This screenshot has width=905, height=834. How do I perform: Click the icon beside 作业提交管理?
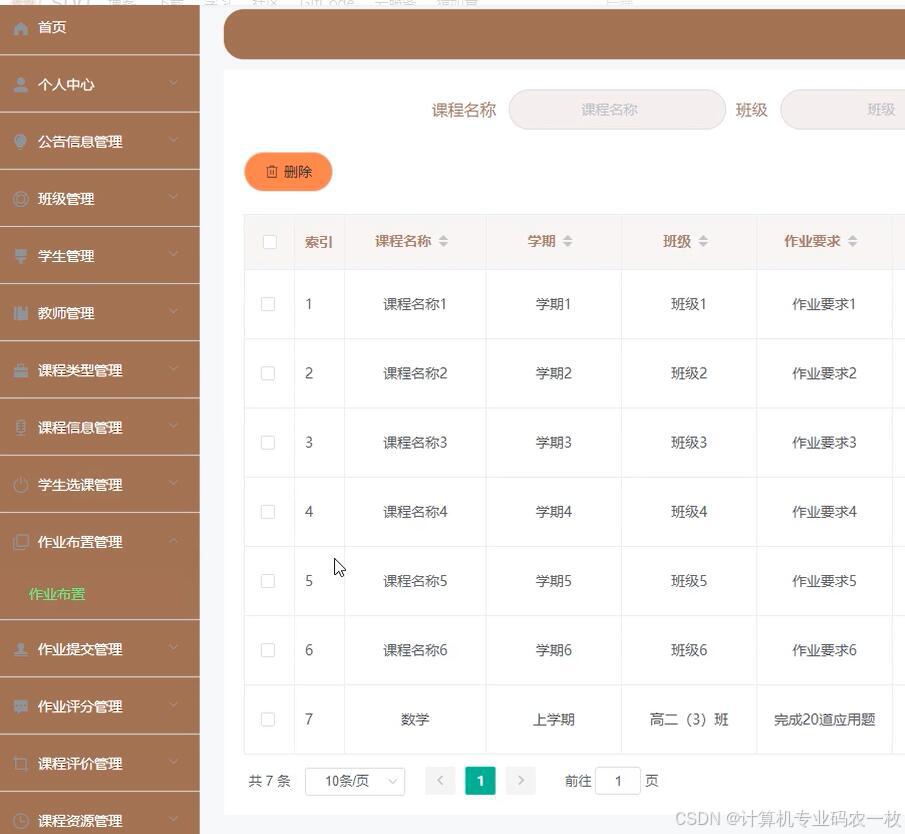(x=21, y=649)
